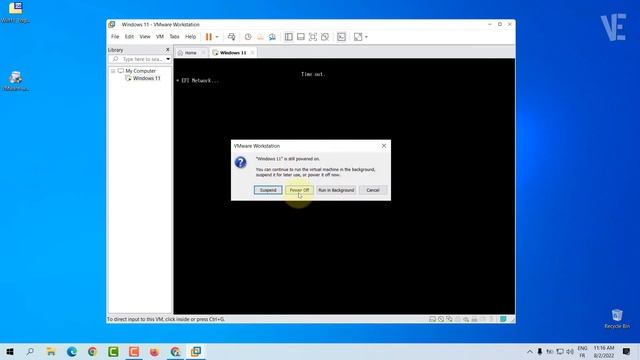Enter full screen mode via toolbar icon
This screenshot has width=640, height=360.
point(313,37)
